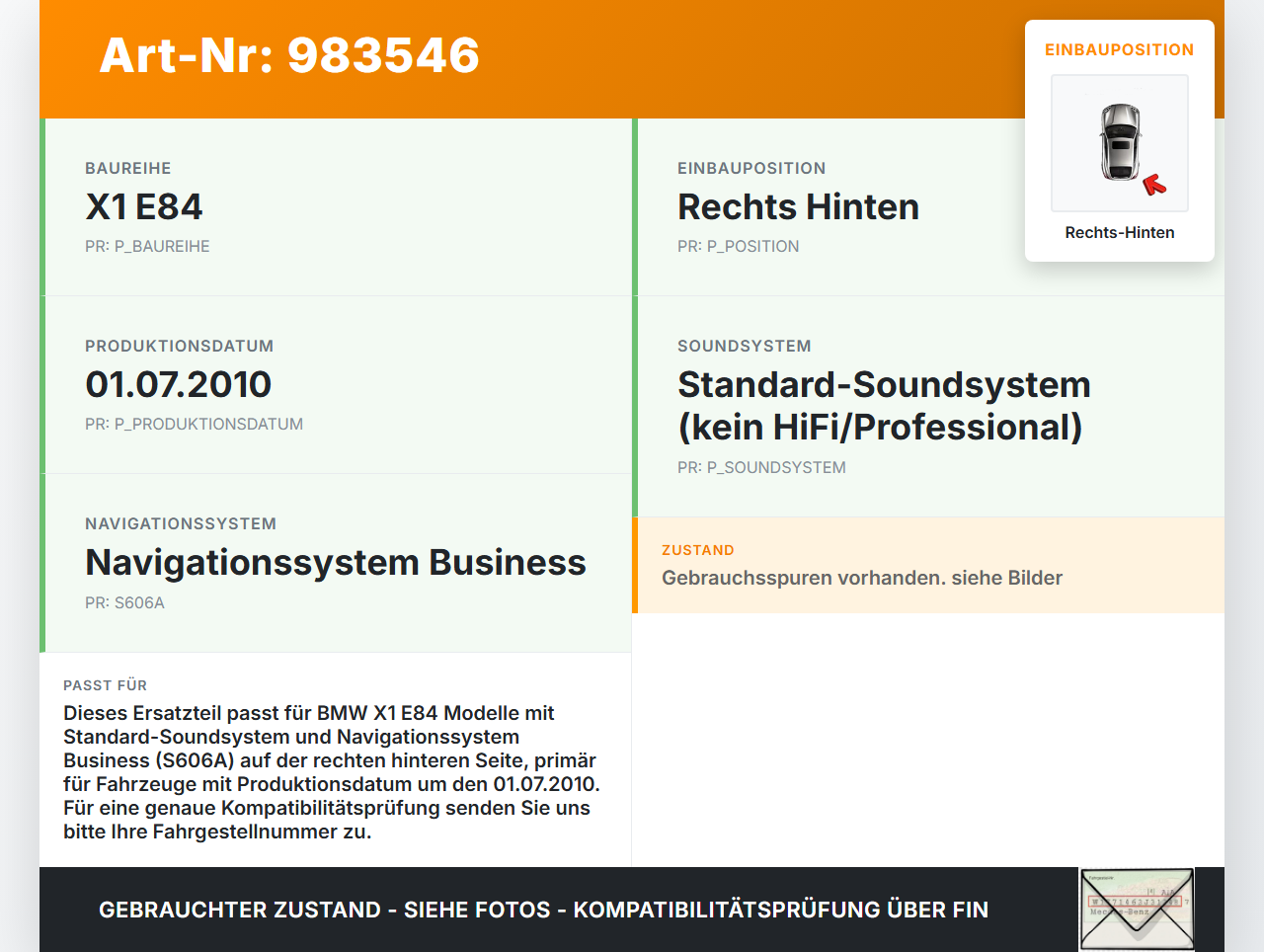The height and width of the screenshot is (952, 1264).
Task: Click the Art-Nr: 983546 heading
Action: [x=288, y=56]
